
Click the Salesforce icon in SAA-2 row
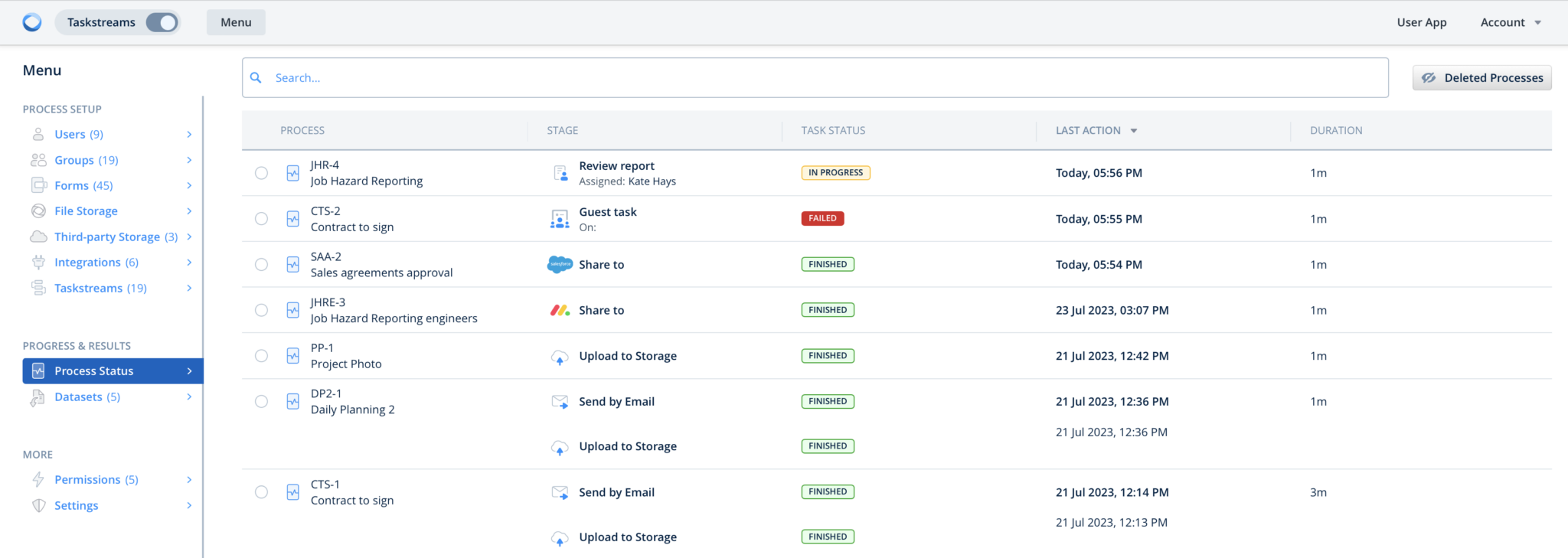pos(560,265)
